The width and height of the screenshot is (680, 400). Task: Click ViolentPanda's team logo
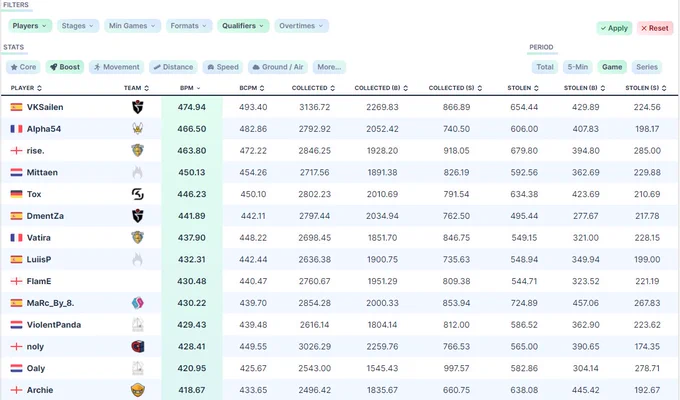[x=137, y=325]
